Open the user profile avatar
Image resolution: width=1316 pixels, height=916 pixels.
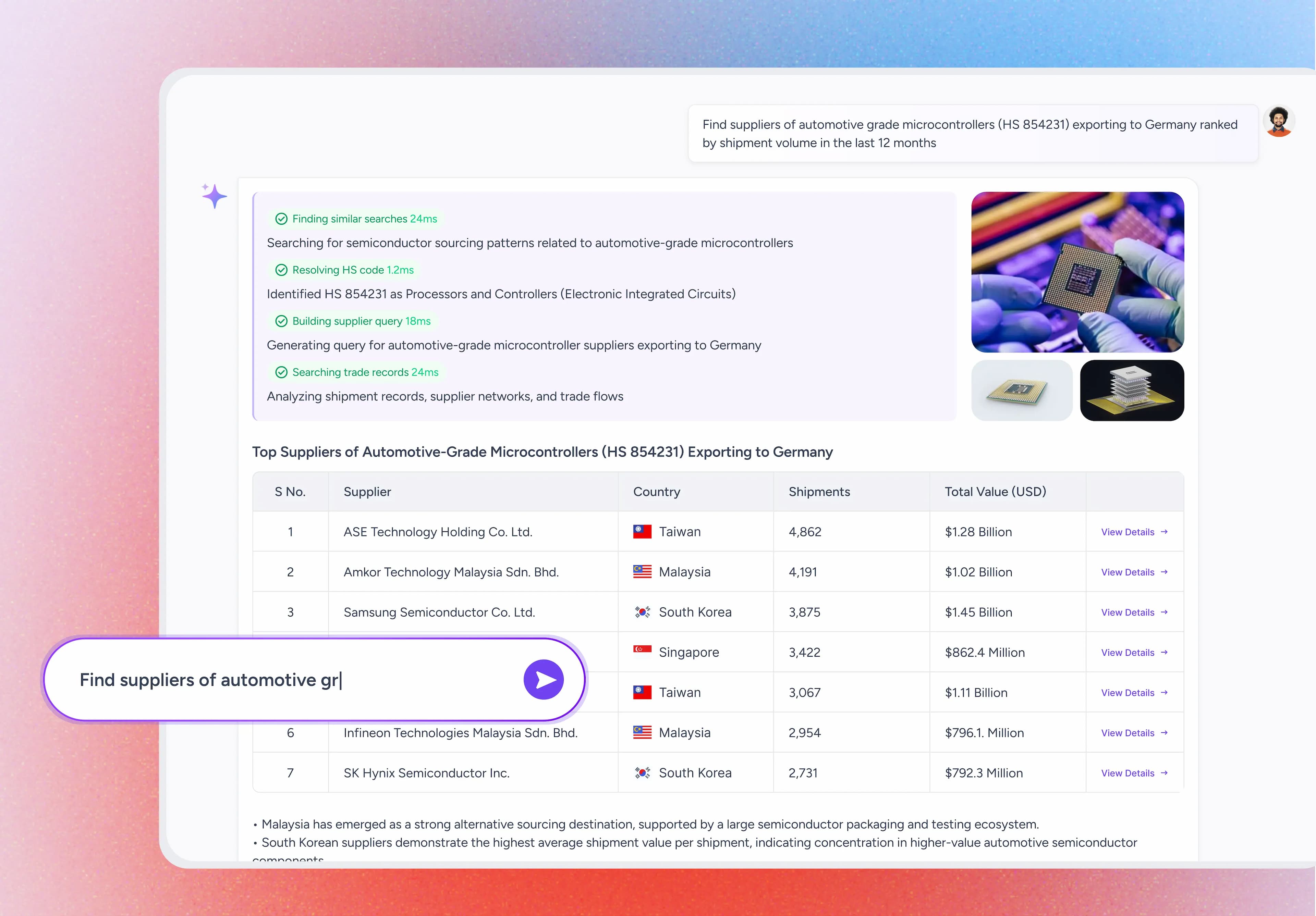coord(1279,121)
